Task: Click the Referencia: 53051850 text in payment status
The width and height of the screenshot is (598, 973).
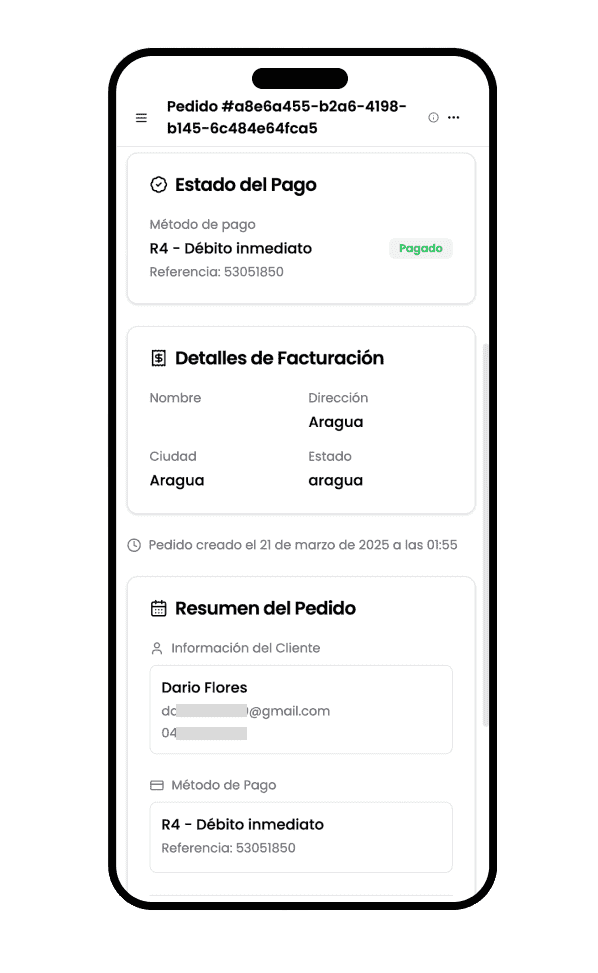Action: pos(216,272)
